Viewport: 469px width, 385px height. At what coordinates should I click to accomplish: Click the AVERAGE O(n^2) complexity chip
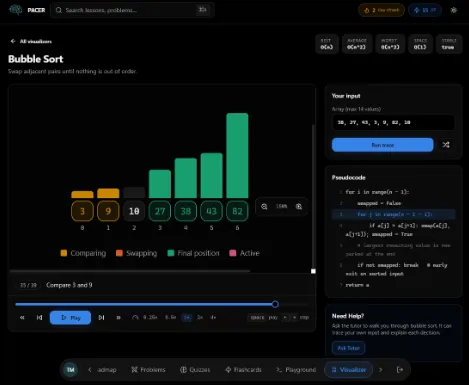click(356, 44)
